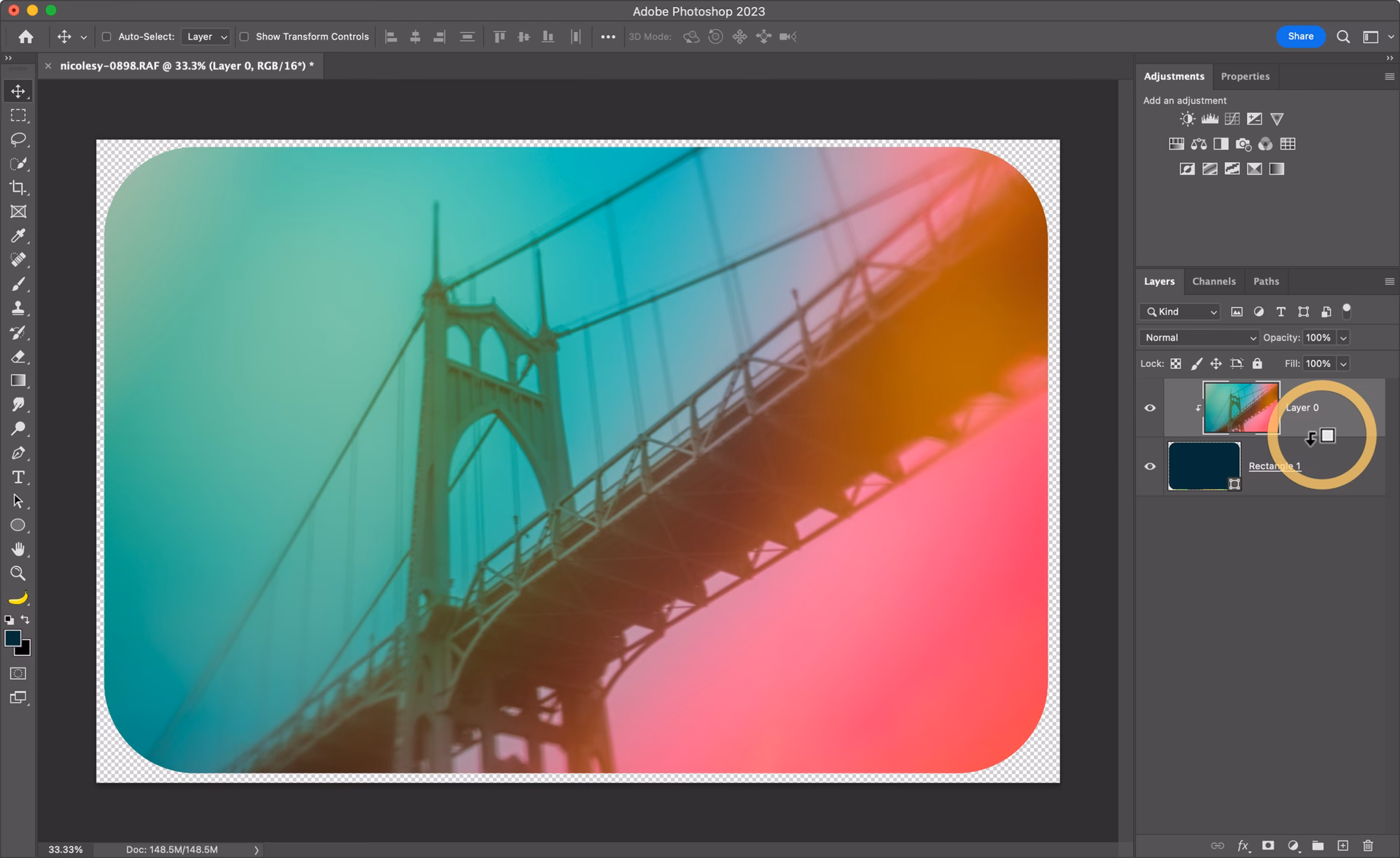This screenshot has width=1400, height=858.
Task: Enable Show Transform Controls
Action: pyautogui.click(x=244, y=36)
